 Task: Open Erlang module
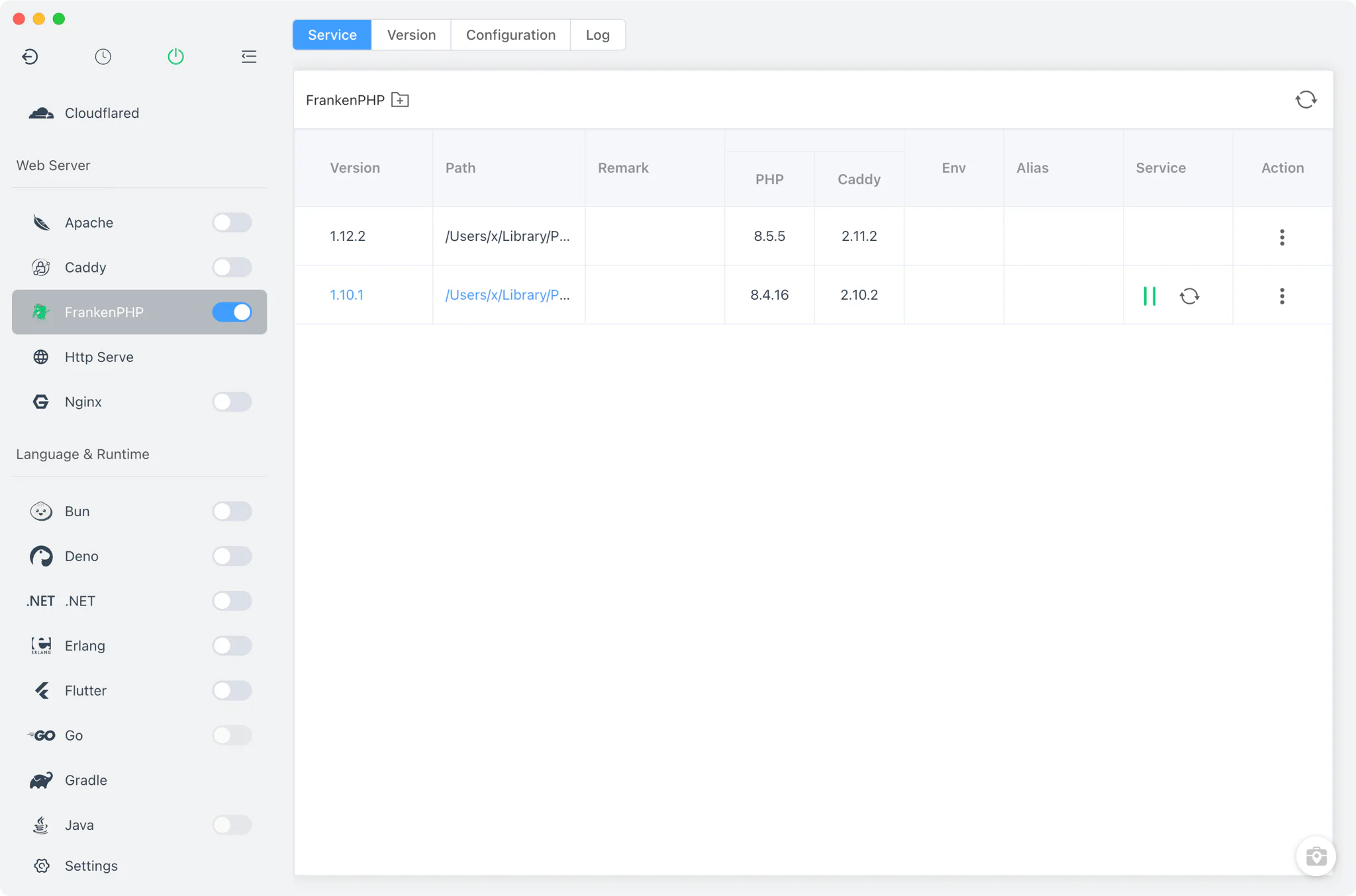coord(139,645)
